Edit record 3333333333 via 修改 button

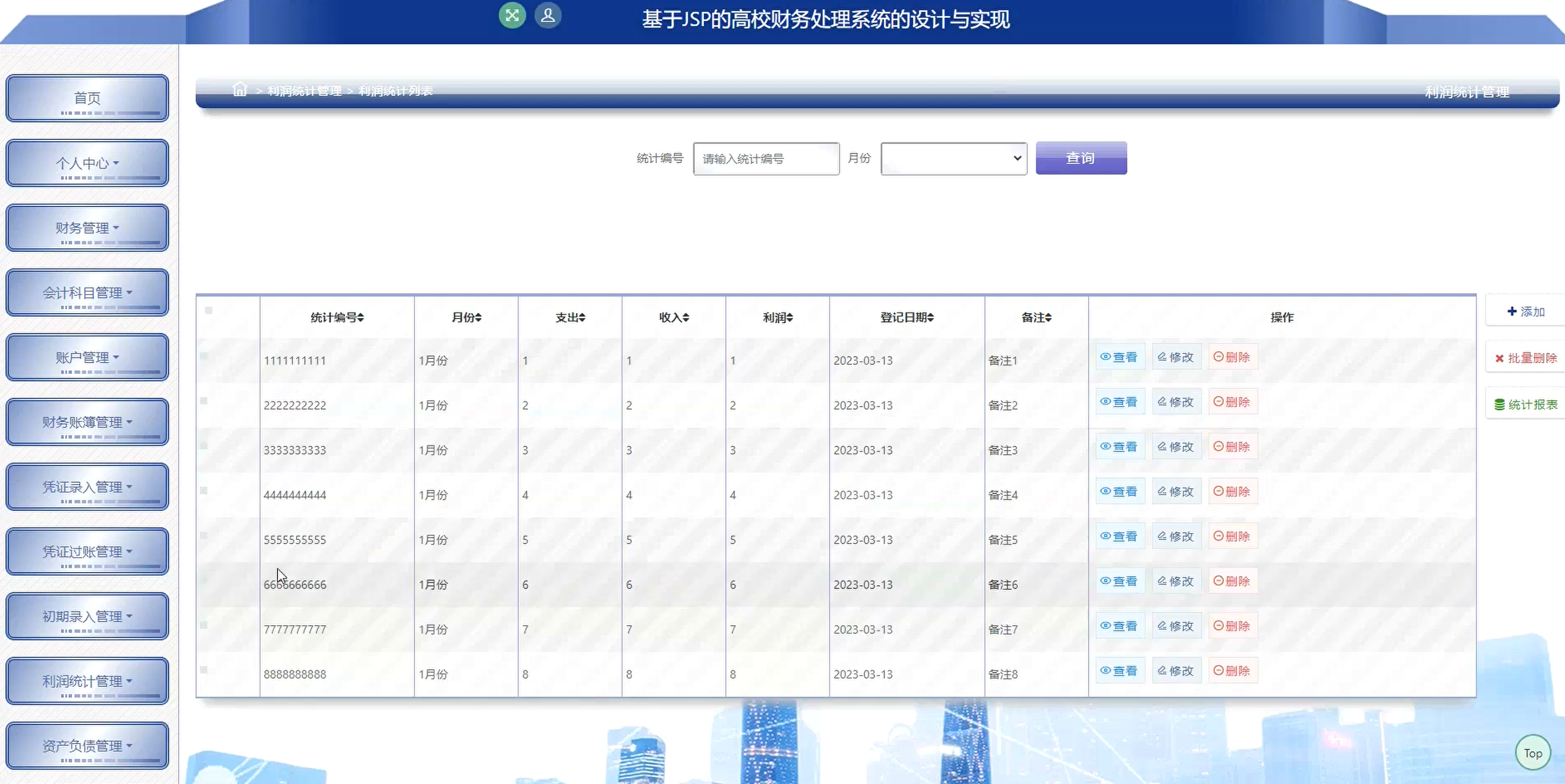1176,447
